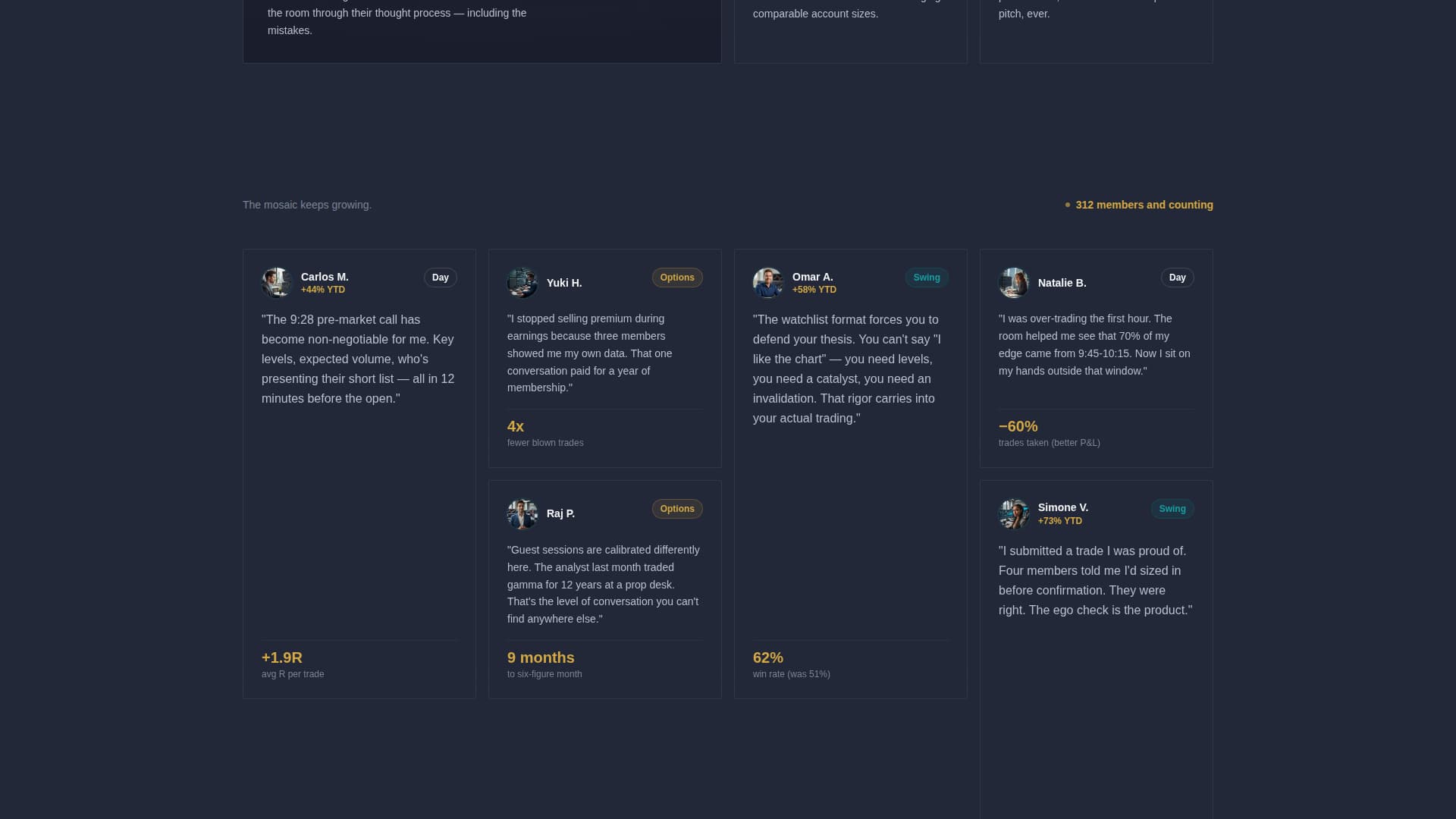Screen dimensions: 1456x819
Task: Click Yuki H.'s profile avatar
Action: point(523,282)
